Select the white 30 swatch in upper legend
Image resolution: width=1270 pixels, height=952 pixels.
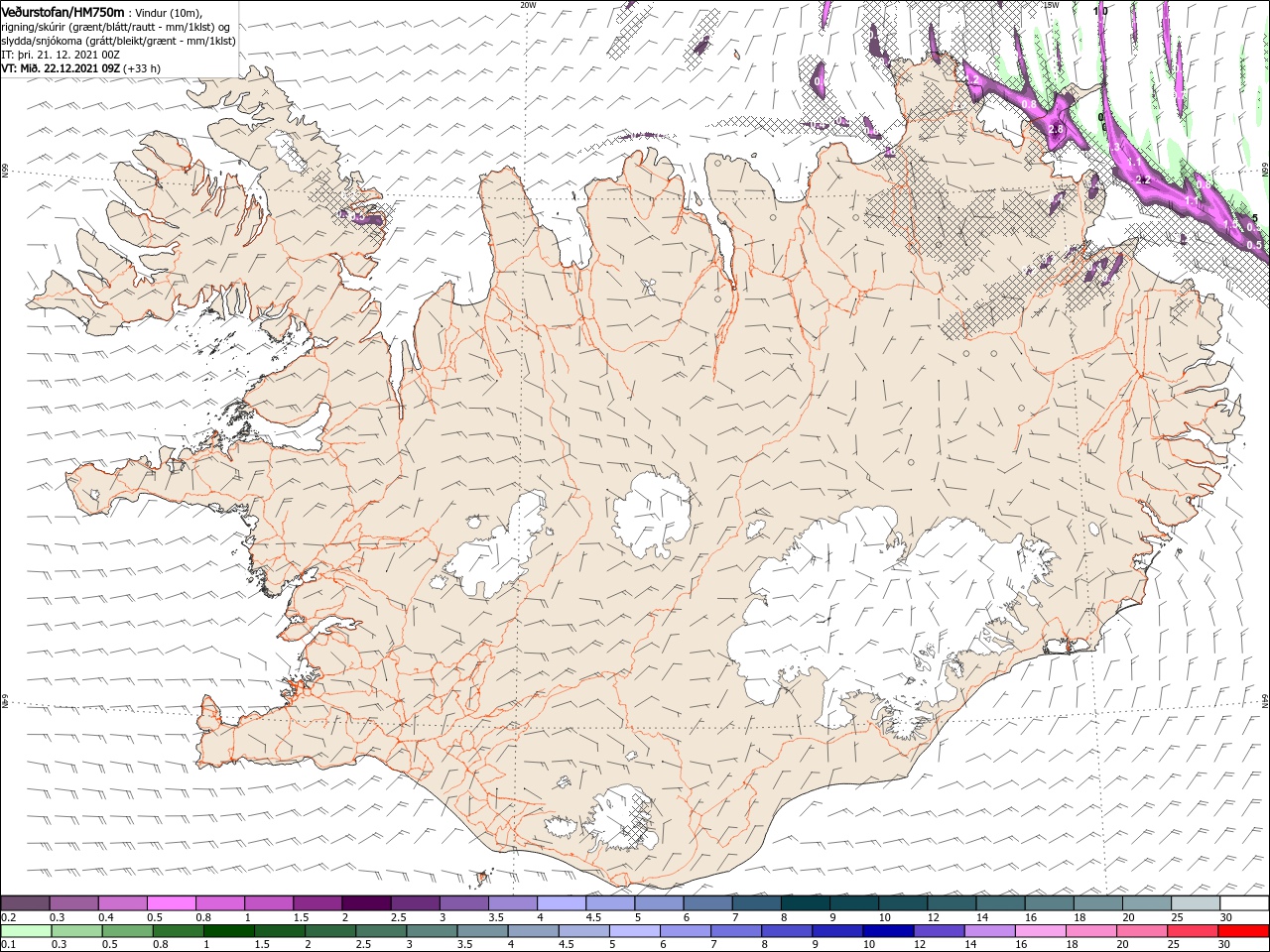pos(1244,903)
